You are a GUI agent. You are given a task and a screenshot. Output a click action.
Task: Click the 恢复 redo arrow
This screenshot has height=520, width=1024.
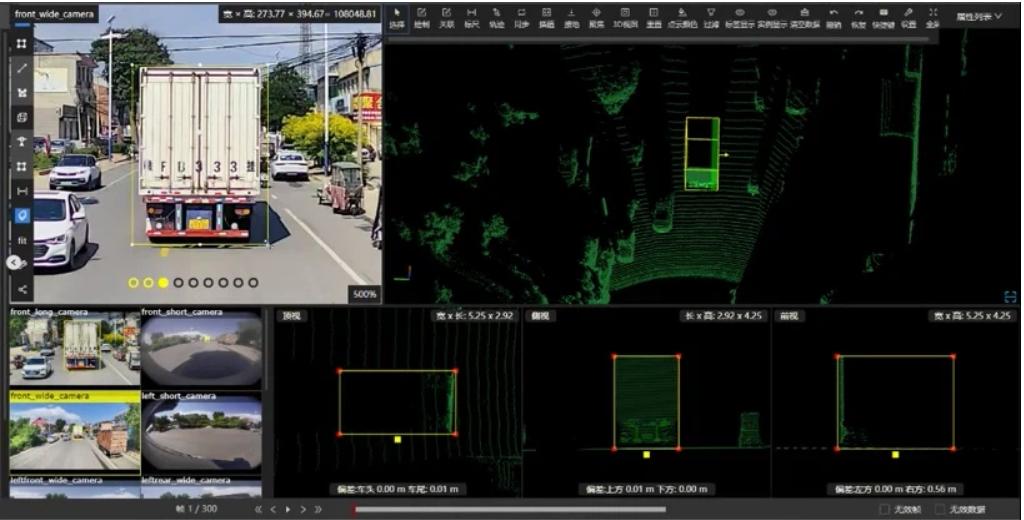858,18
